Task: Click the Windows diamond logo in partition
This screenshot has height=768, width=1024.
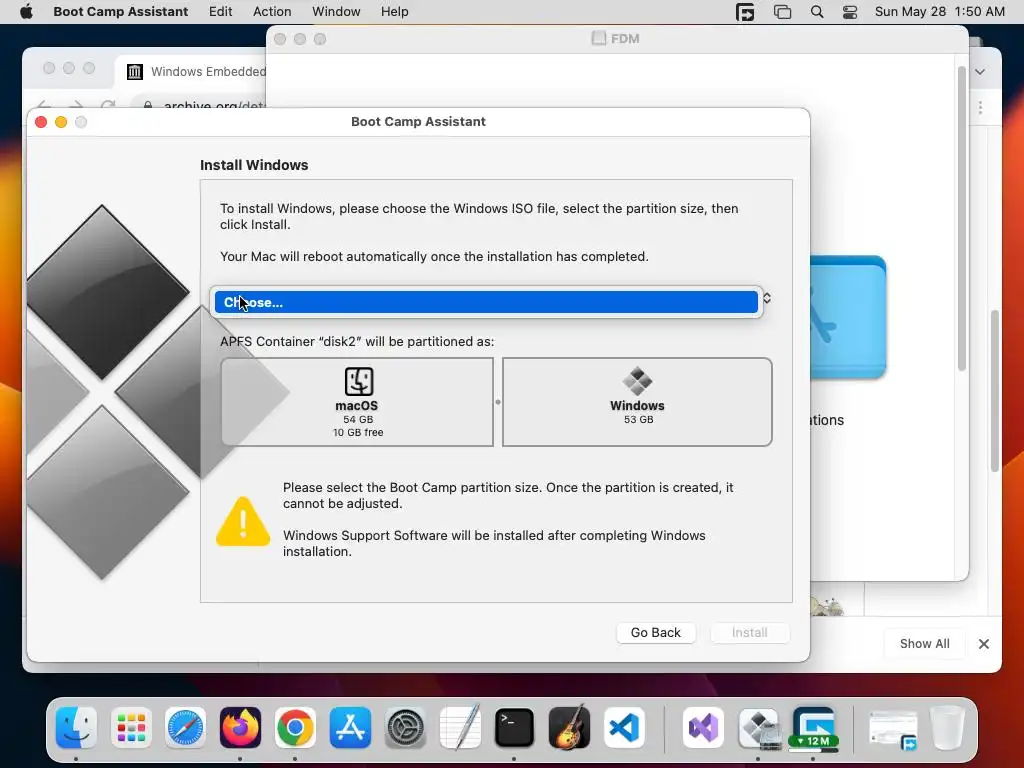Action: tap(637, 381)
